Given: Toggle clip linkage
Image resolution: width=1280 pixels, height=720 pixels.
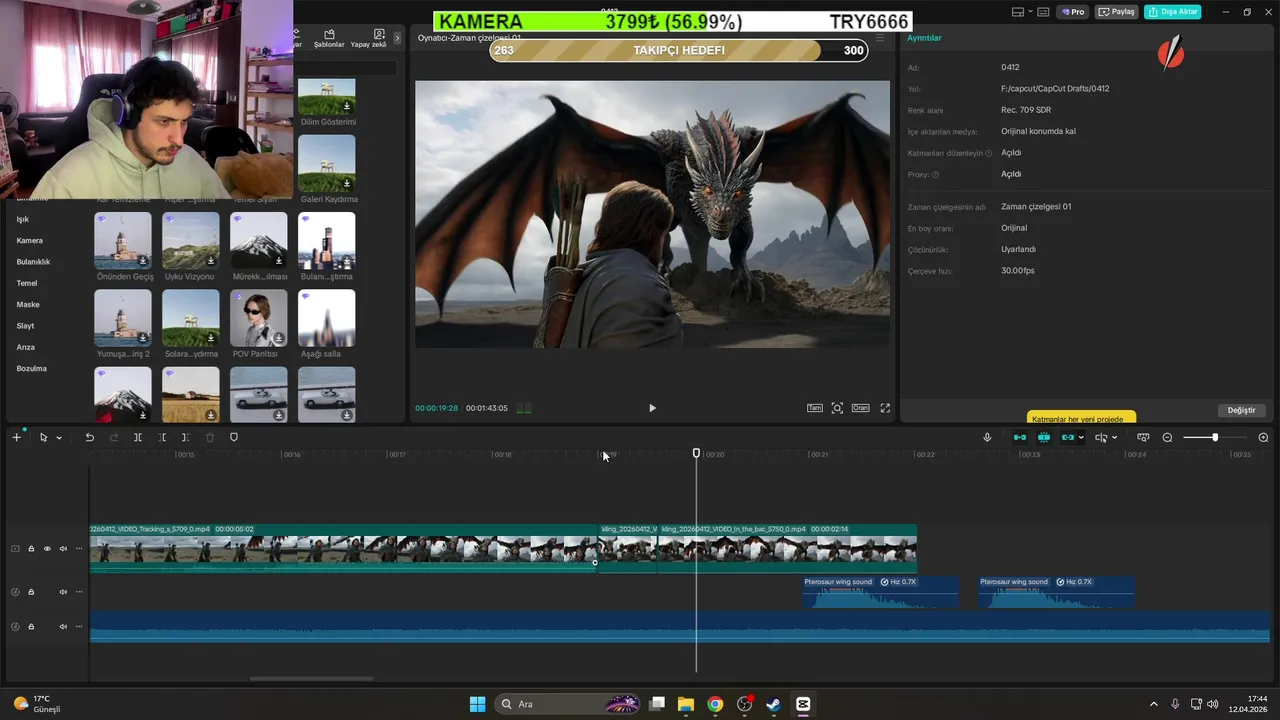Looking at the screenshot, I should coord(1067,437).
